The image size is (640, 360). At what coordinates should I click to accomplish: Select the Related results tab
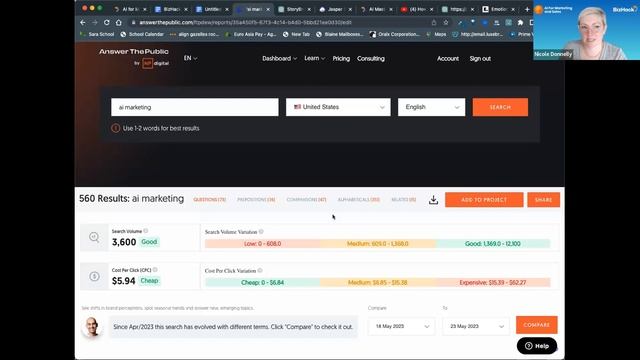(x=404, y=200)
